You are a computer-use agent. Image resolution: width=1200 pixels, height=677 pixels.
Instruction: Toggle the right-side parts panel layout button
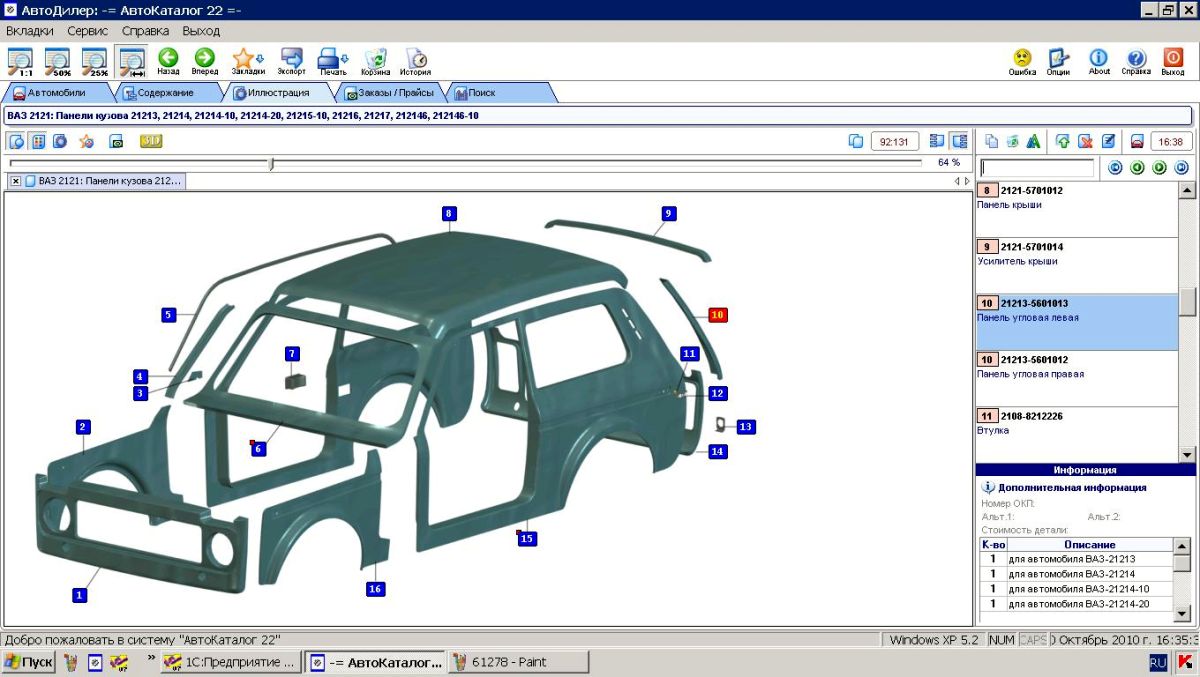click(x=959, y=141)
